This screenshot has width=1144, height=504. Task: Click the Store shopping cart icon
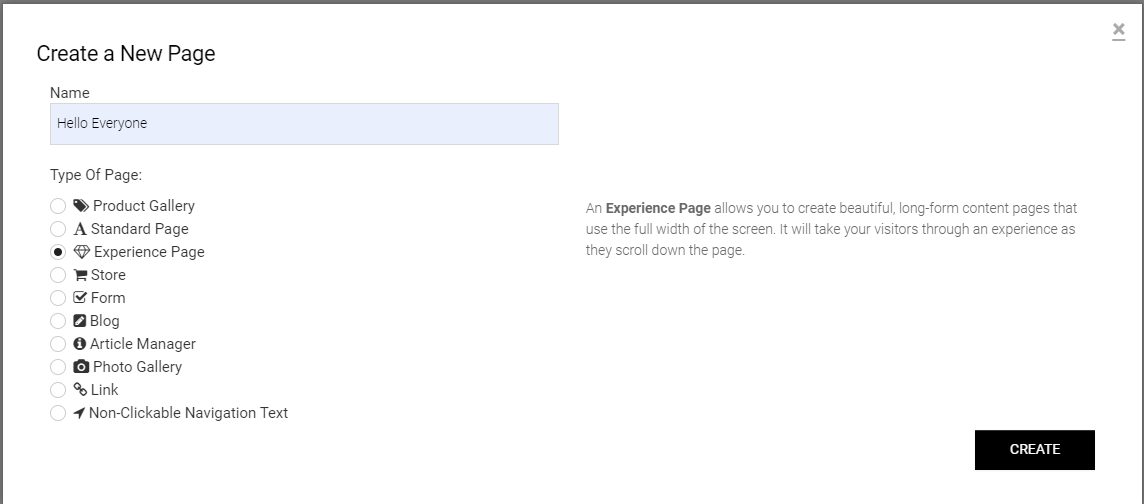coord(81,275)
